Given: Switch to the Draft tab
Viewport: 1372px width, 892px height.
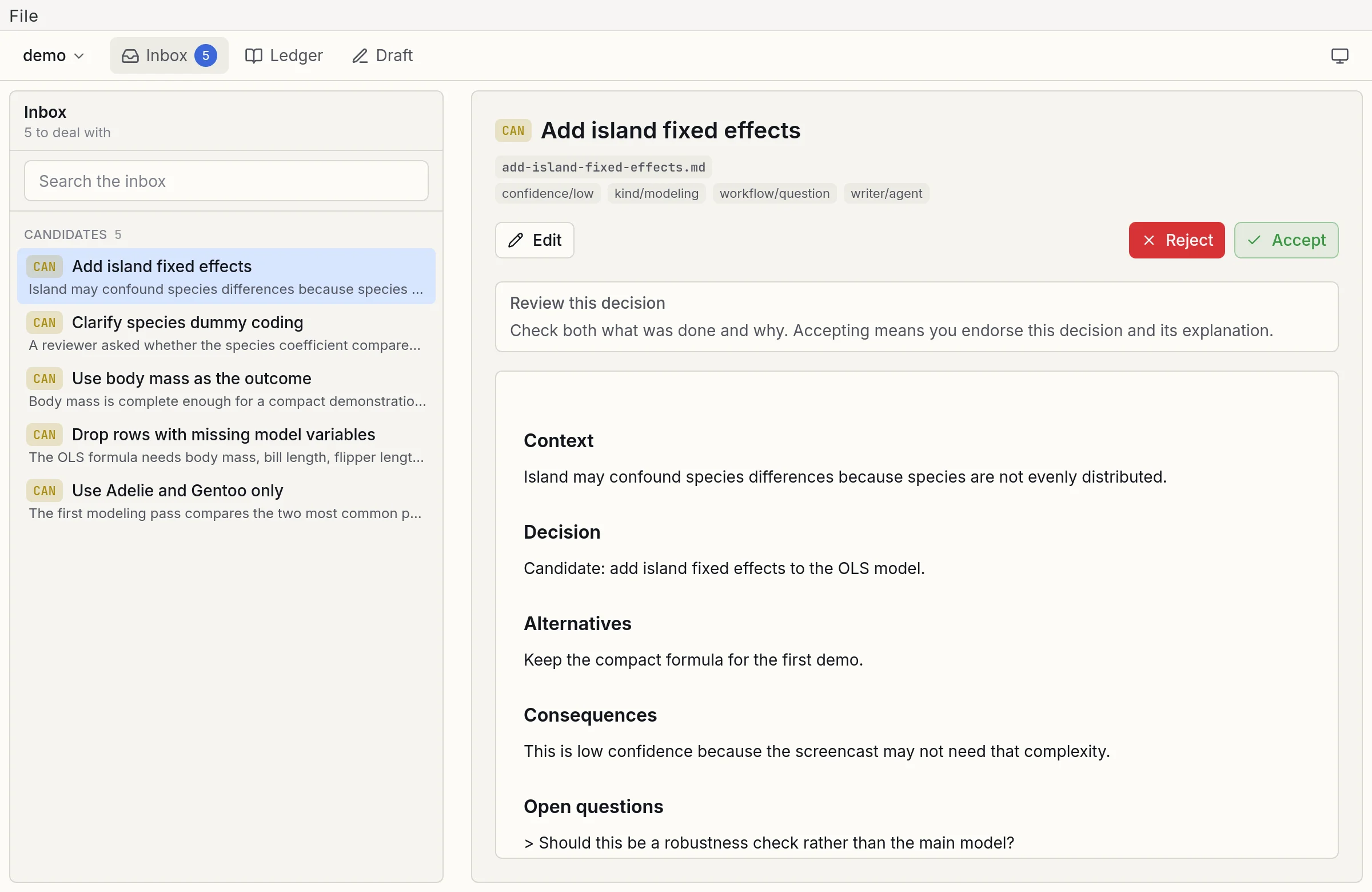Looking at the screenshot, I should (x=382, y=55).
